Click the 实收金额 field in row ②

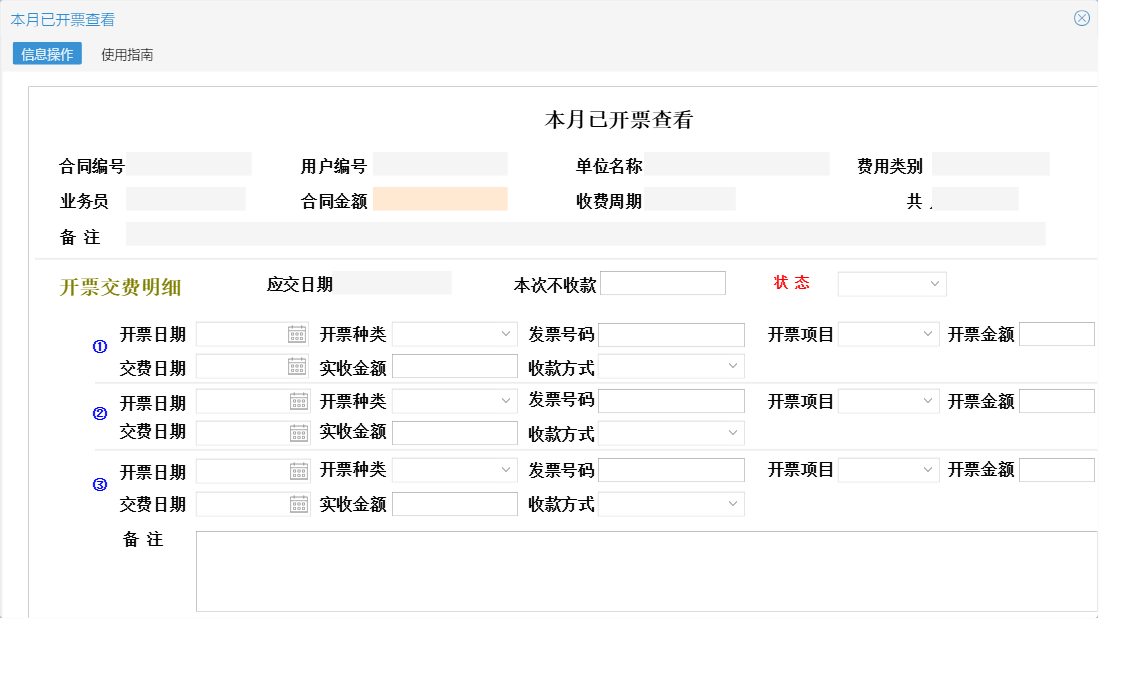(455, 433)
